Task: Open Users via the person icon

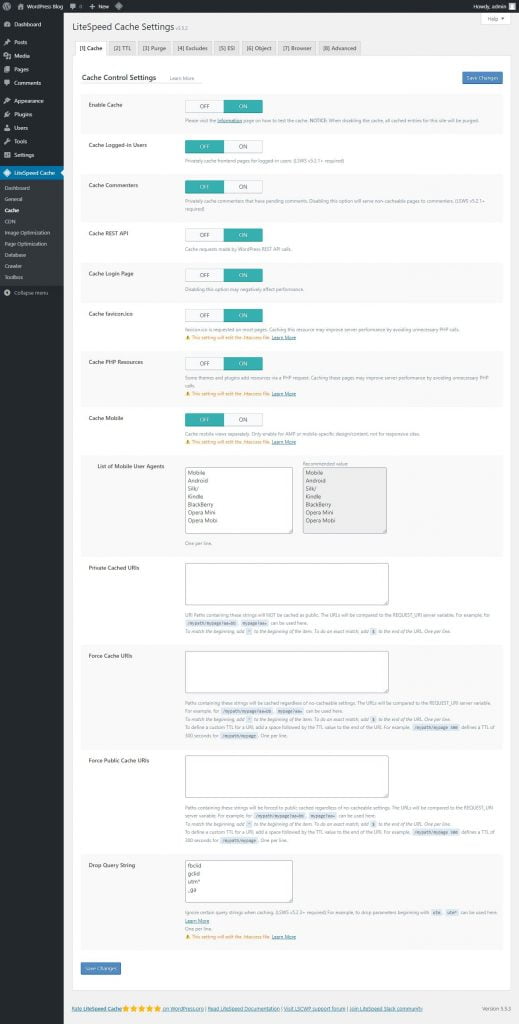Action: click(x=7, y=128)
